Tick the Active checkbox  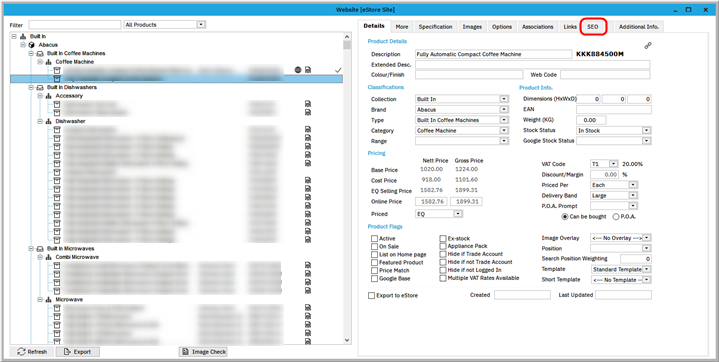click(375, 239)
